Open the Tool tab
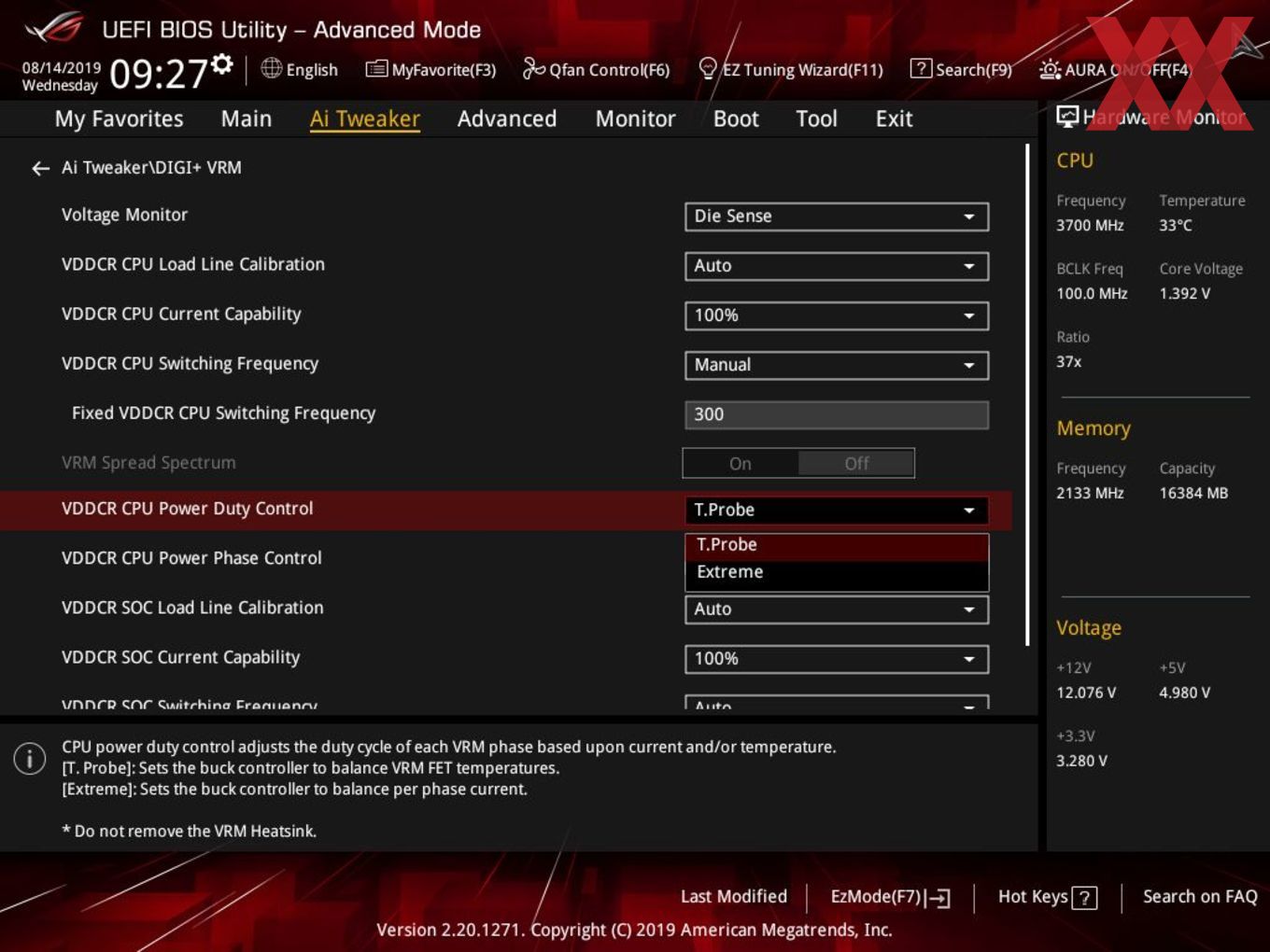The image size is (1270, 952). coord(816,119)
